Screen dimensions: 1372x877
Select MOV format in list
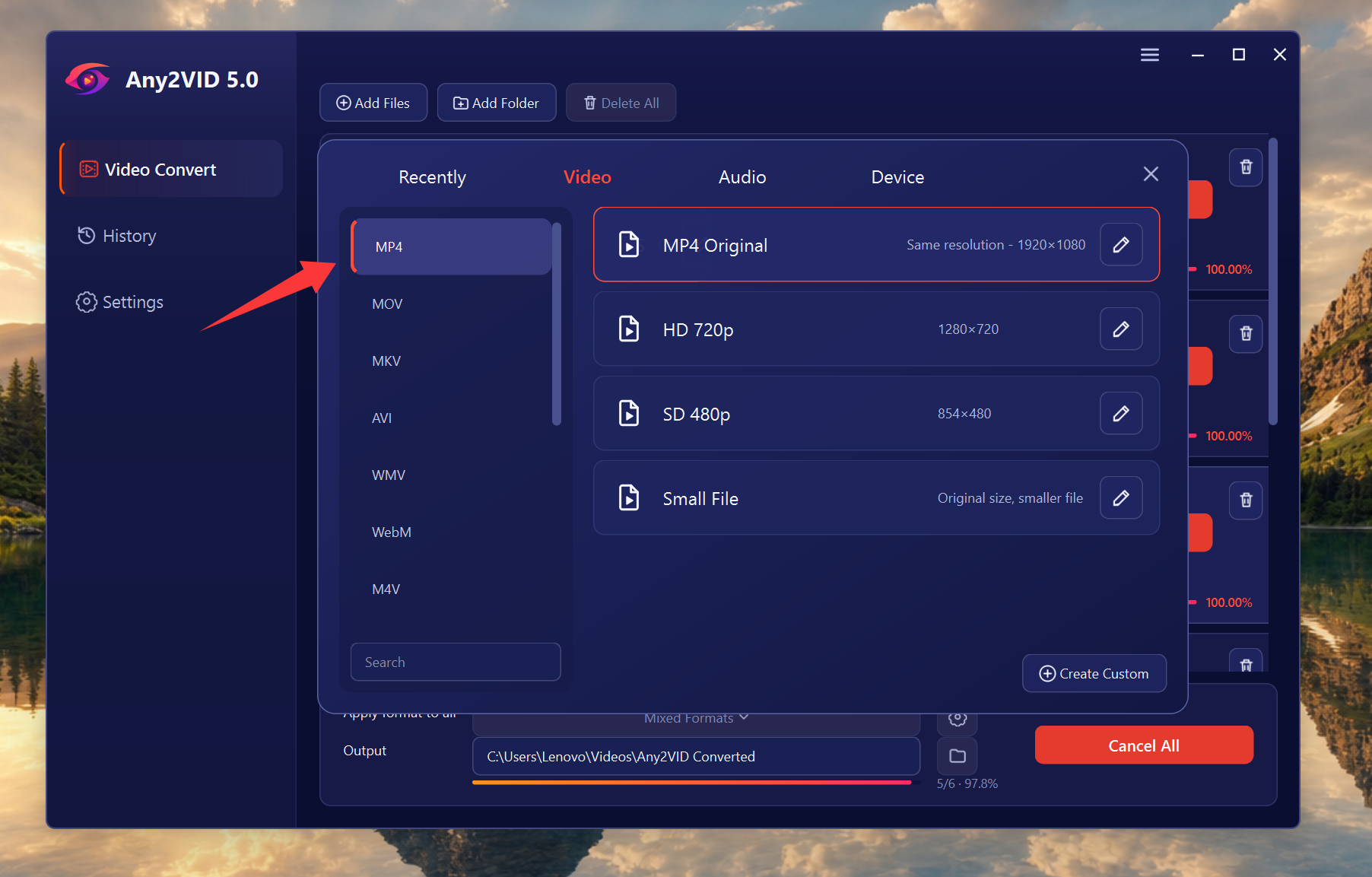[452, 304]
